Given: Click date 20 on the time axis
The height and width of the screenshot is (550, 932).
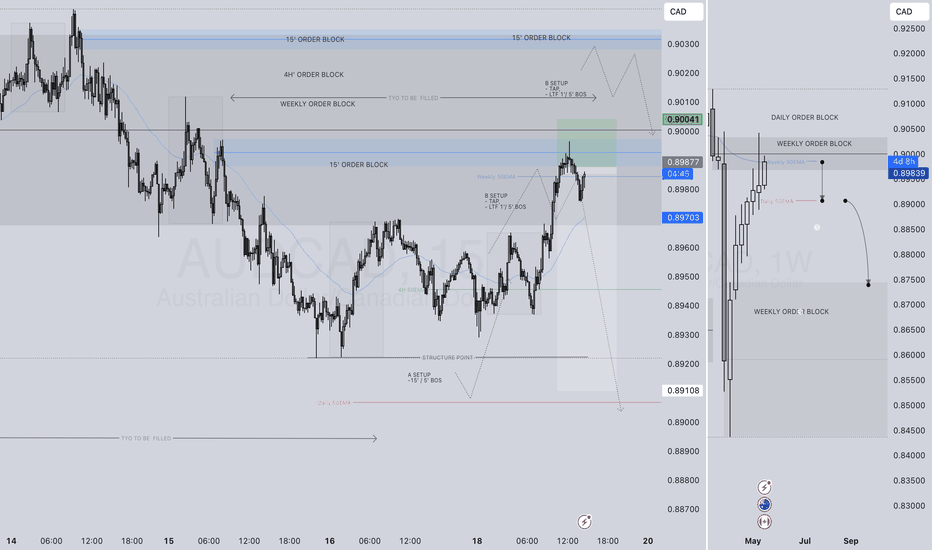Looking at the screenshot, I should (648, 541).
